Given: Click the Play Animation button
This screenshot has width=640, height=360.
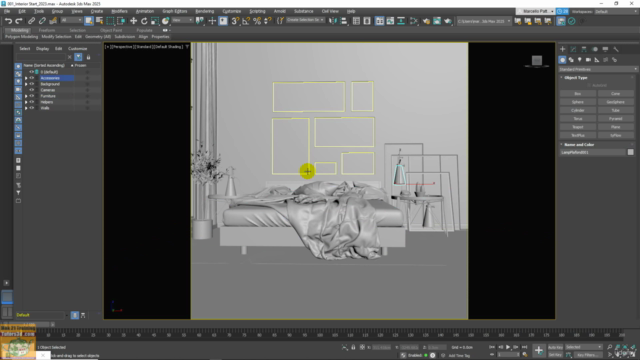Looking at the screenshot, I should coord(508,347).
